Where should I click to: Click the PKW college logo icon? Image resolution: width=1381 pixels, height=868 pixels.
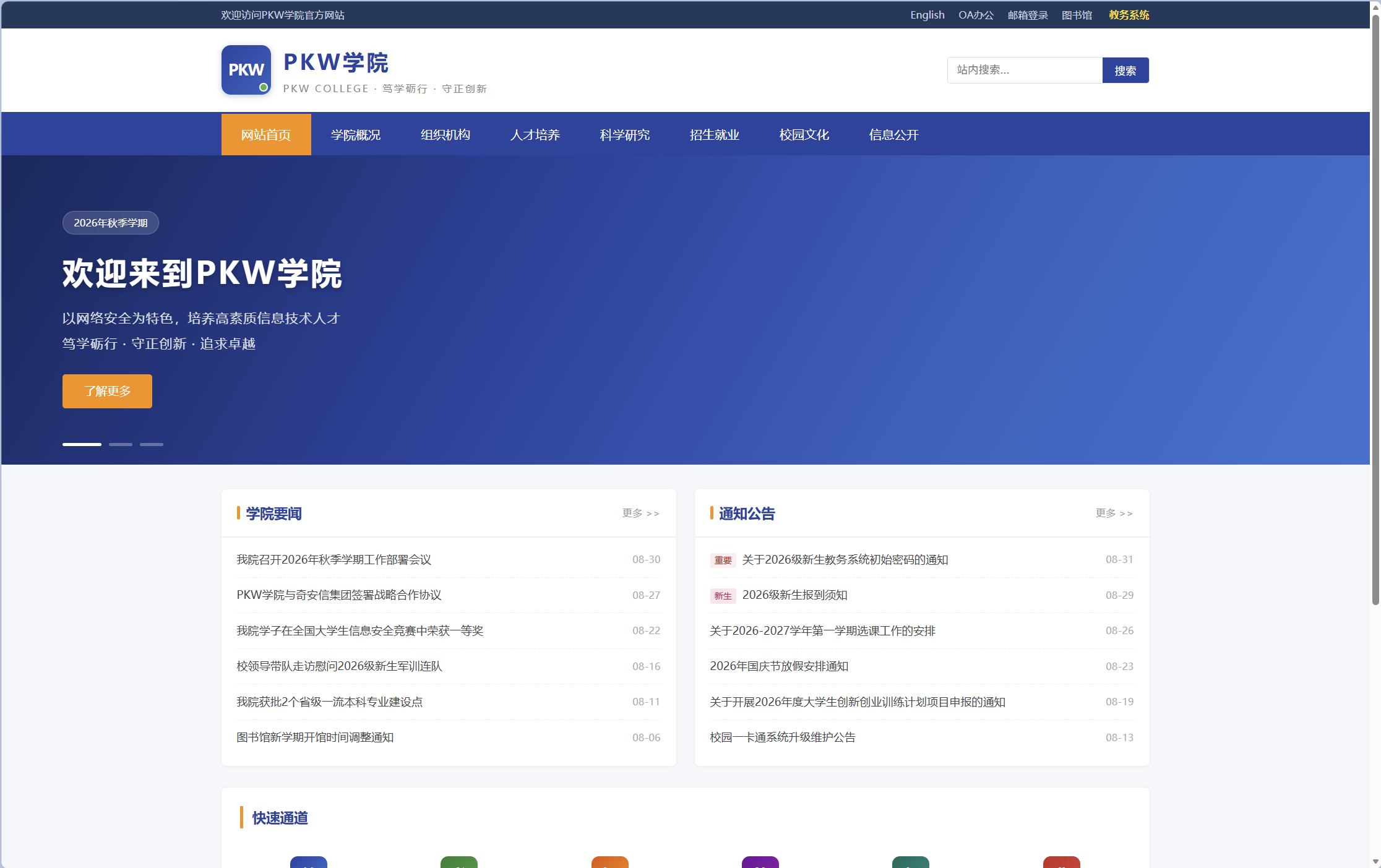click(246, 70)
